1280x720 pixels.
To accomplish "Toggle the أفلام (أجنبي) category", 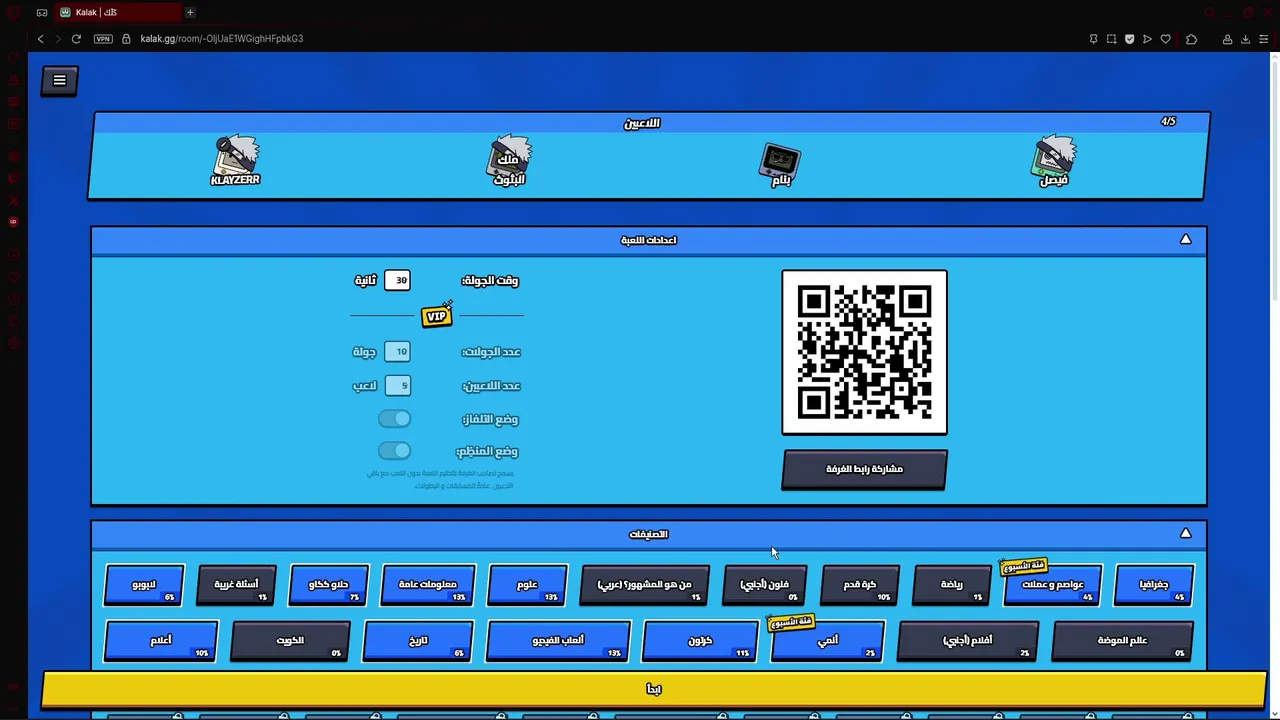I will click(x=968, y=641).
